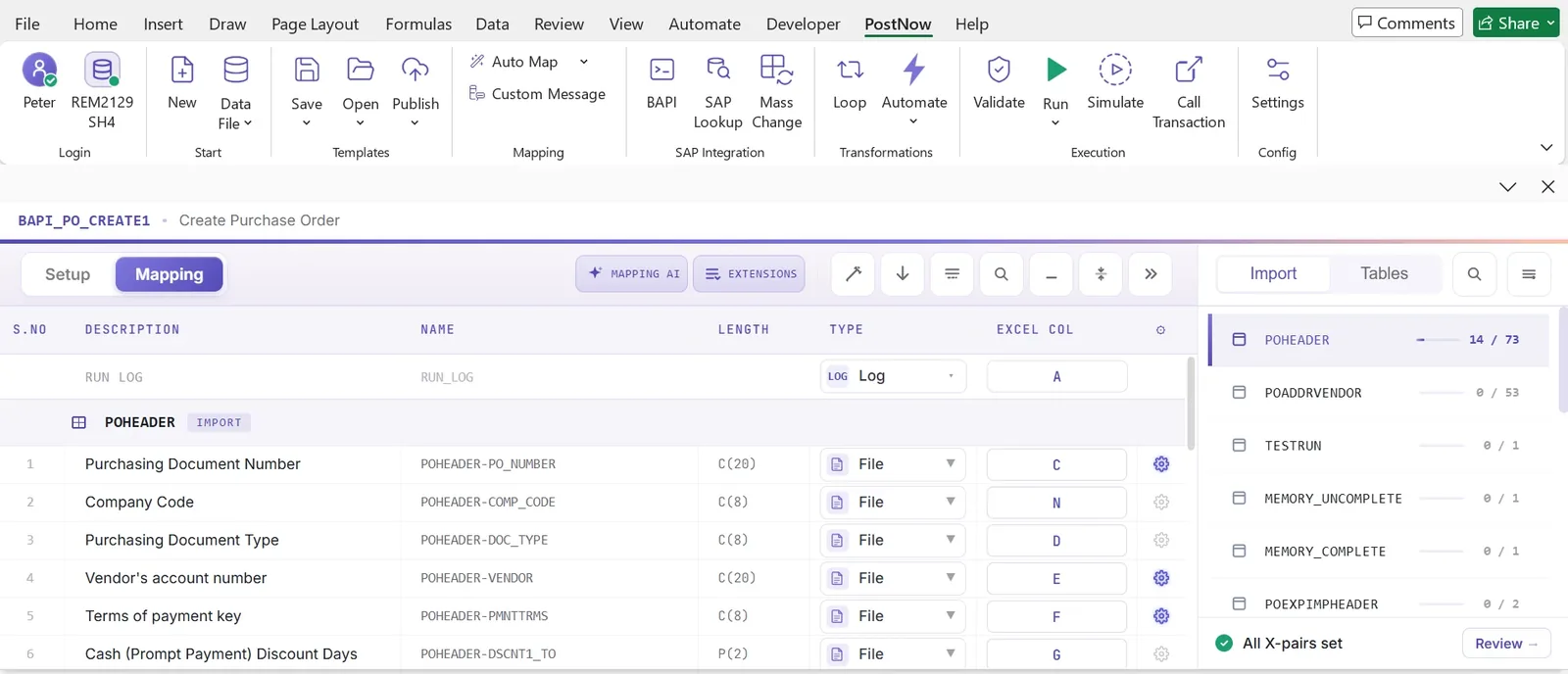The height and width of the screenshot is (674, 1568).
Task: Click Excel column field N for Company Code
Action: coord(1056,502)
